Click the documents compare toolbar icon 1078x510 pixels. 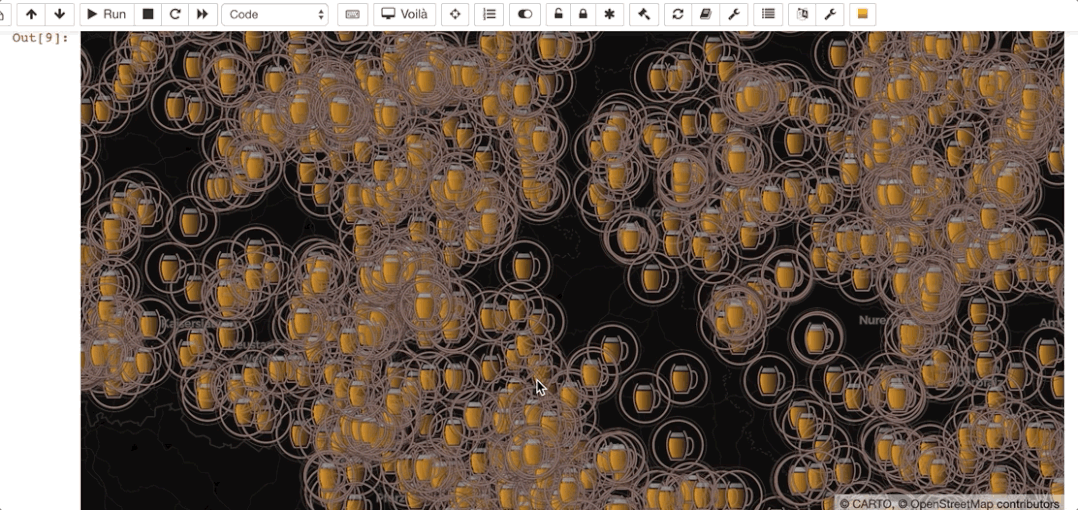coord(802,14)
